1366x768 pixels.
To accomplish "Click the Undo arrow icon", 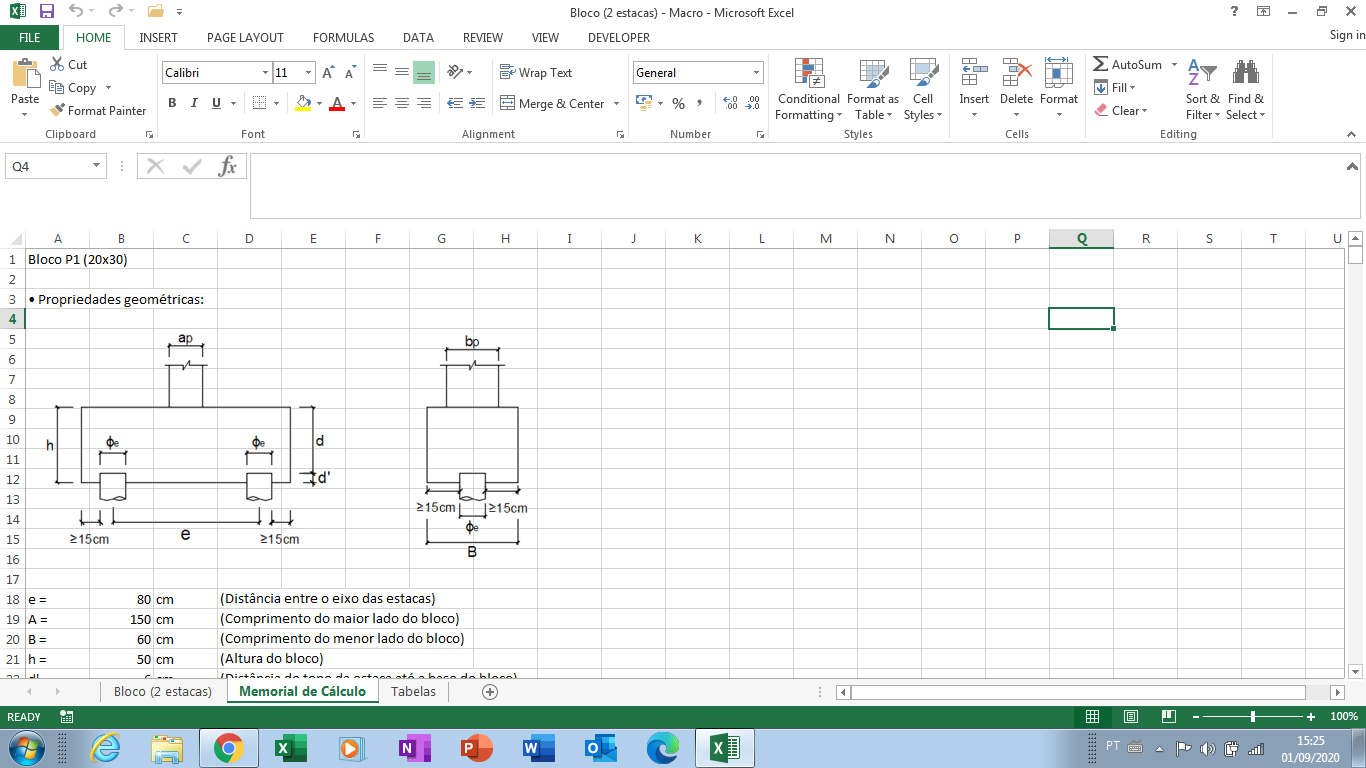I will (76, 11).
